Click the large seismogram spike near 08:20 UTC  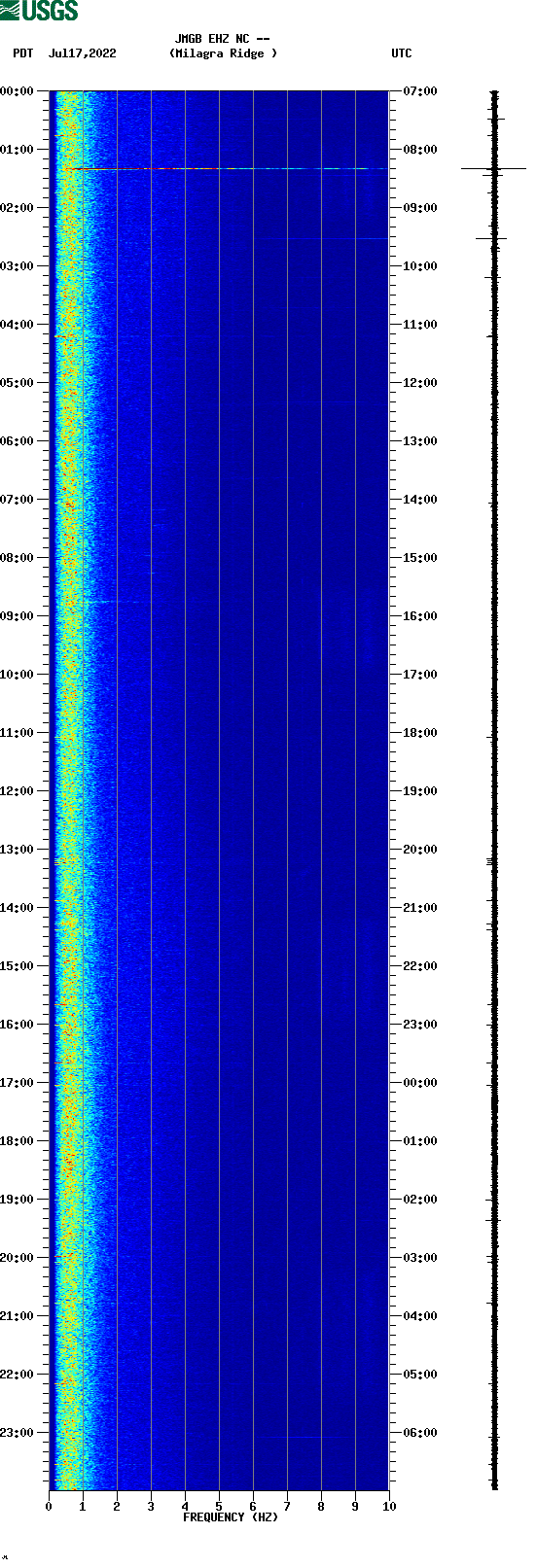[493, 169]
